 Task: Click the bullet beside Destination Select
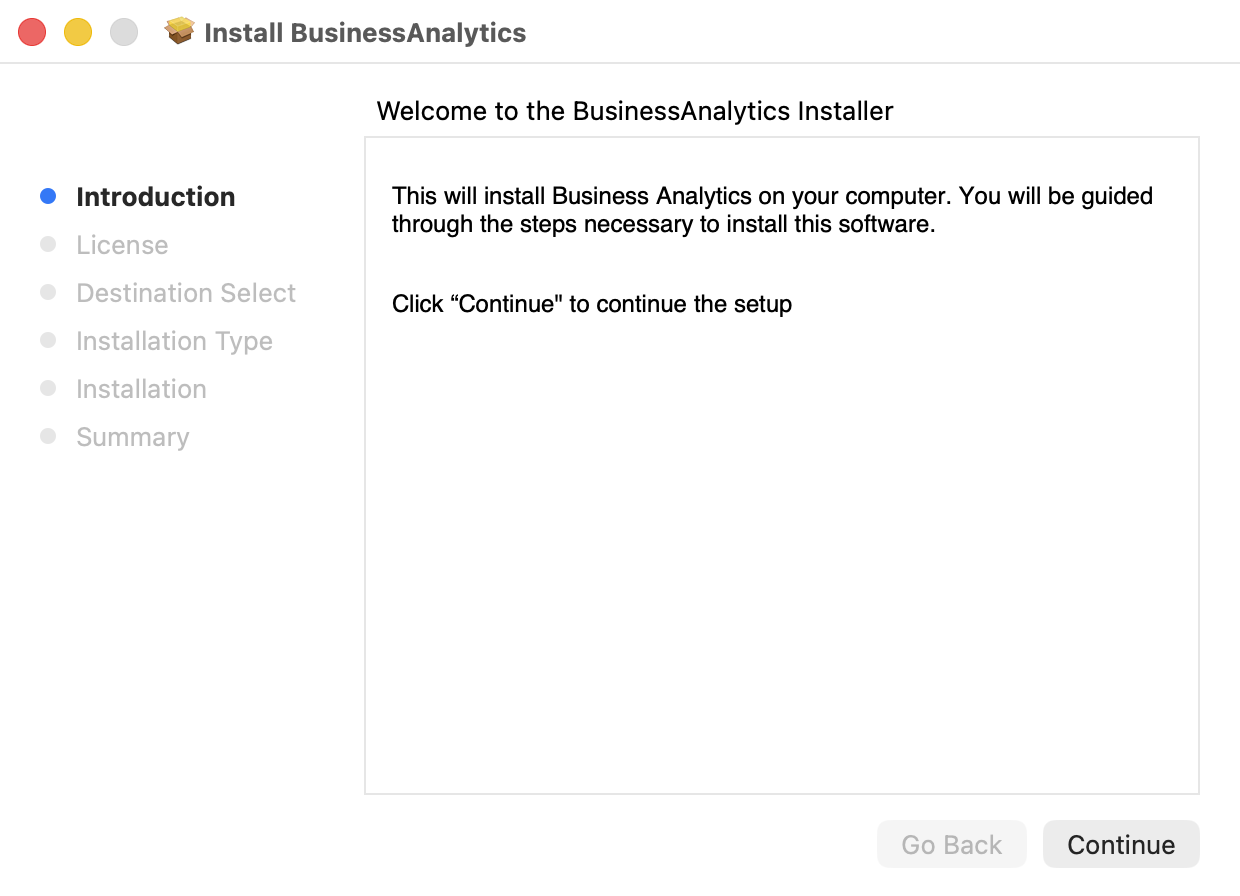48,293
